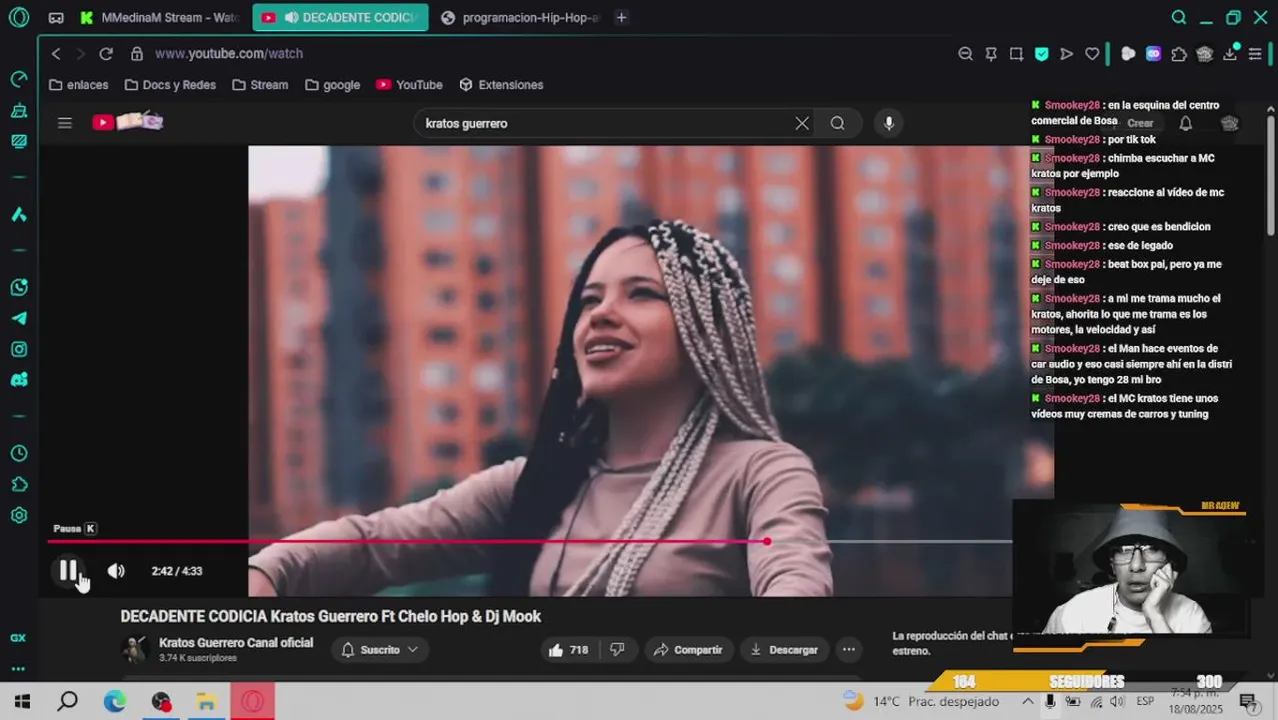Viewport: 1278px width, 720px height.
Task: Open the Flow send arrow icon
Action: point(1066,54)
